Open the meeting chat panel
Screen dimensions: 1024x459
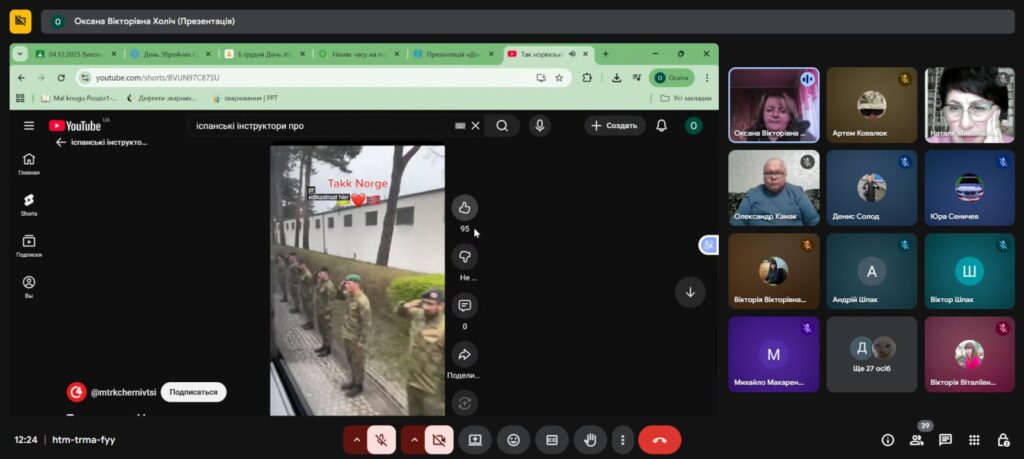pyautogui.click(x=945, y=440)
